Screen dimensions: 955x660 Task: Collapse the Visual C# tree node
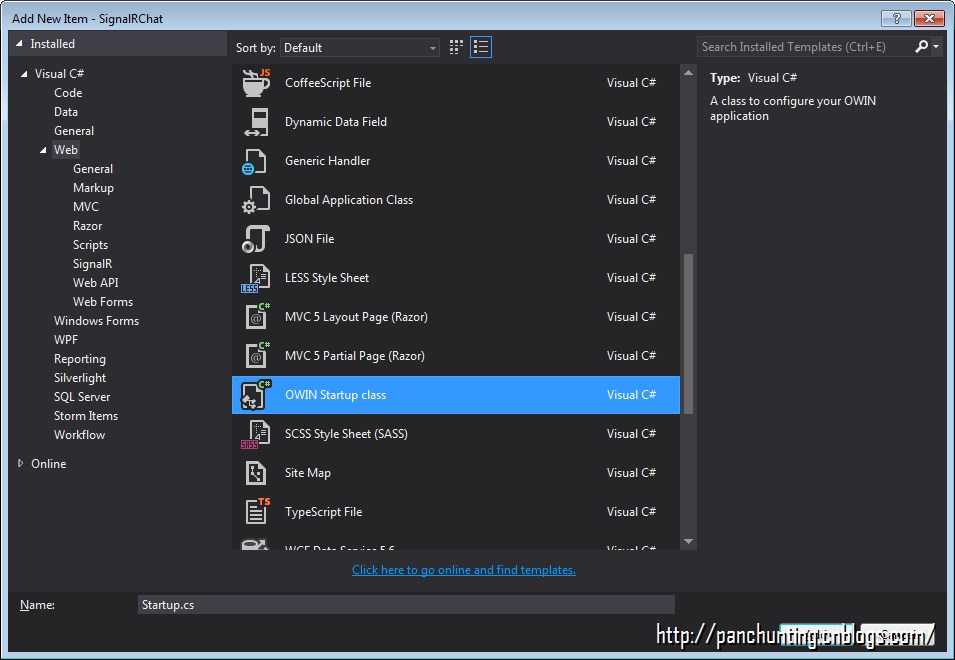(x=24, y=74)
